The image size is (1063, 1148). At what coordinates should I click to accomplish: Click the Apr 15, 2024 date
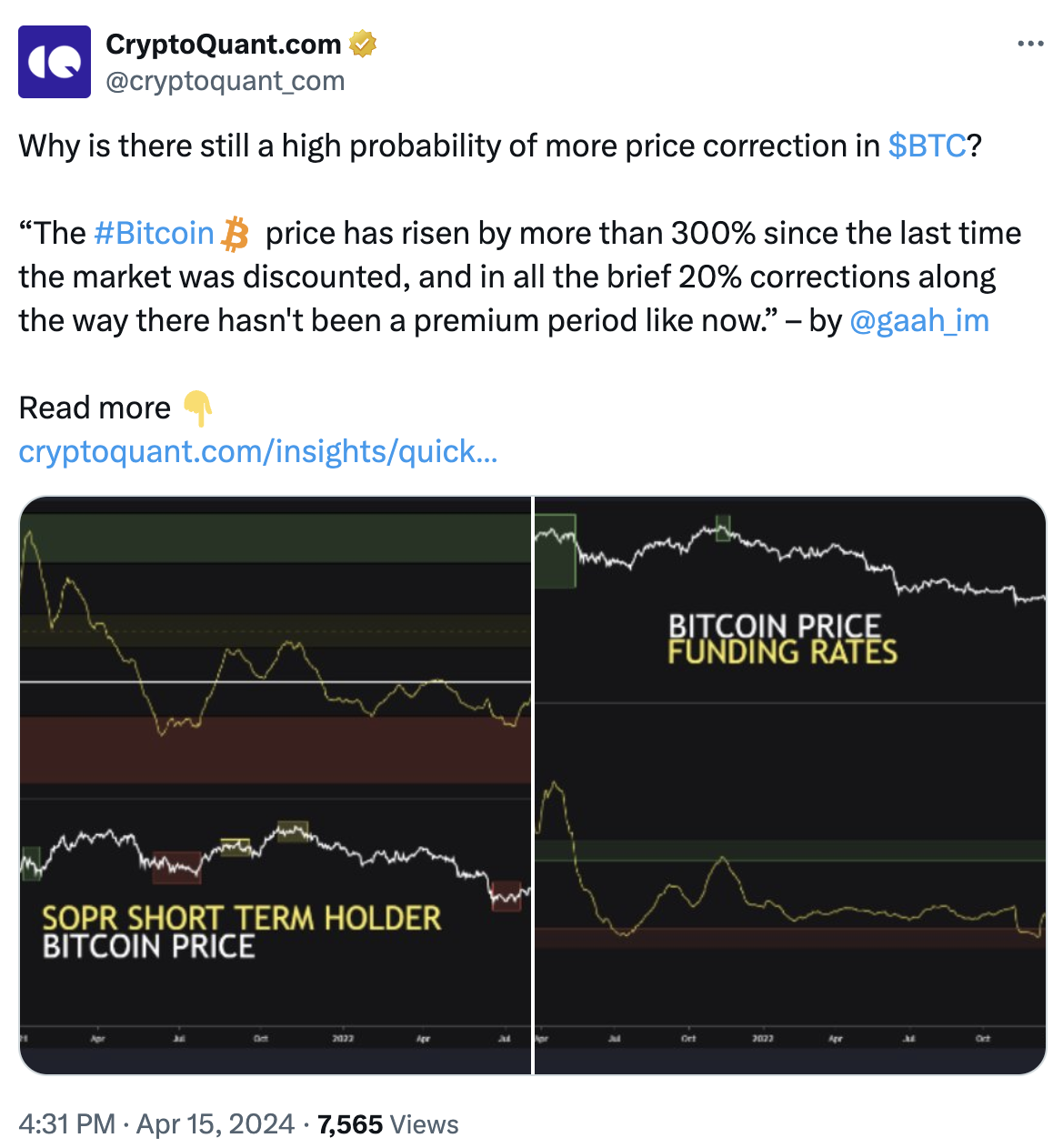216,1124
